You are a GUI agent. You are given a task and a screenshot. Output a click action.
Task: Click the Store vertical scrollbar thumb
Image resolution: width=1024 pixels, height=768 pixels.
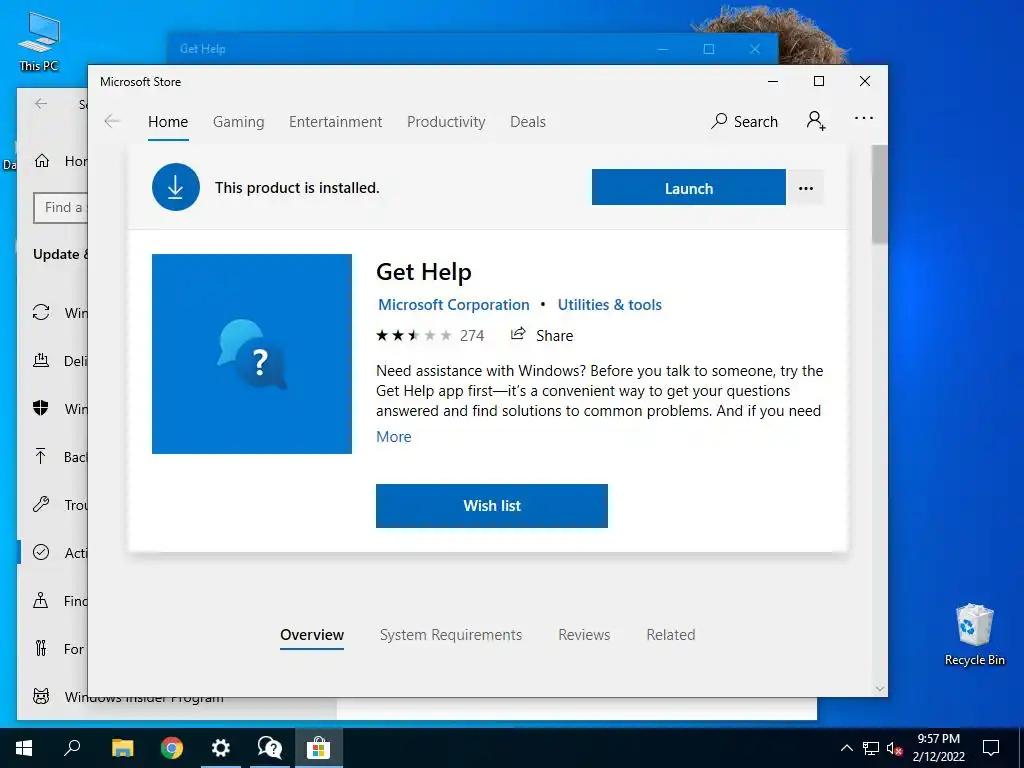click(x=879, y=194)
